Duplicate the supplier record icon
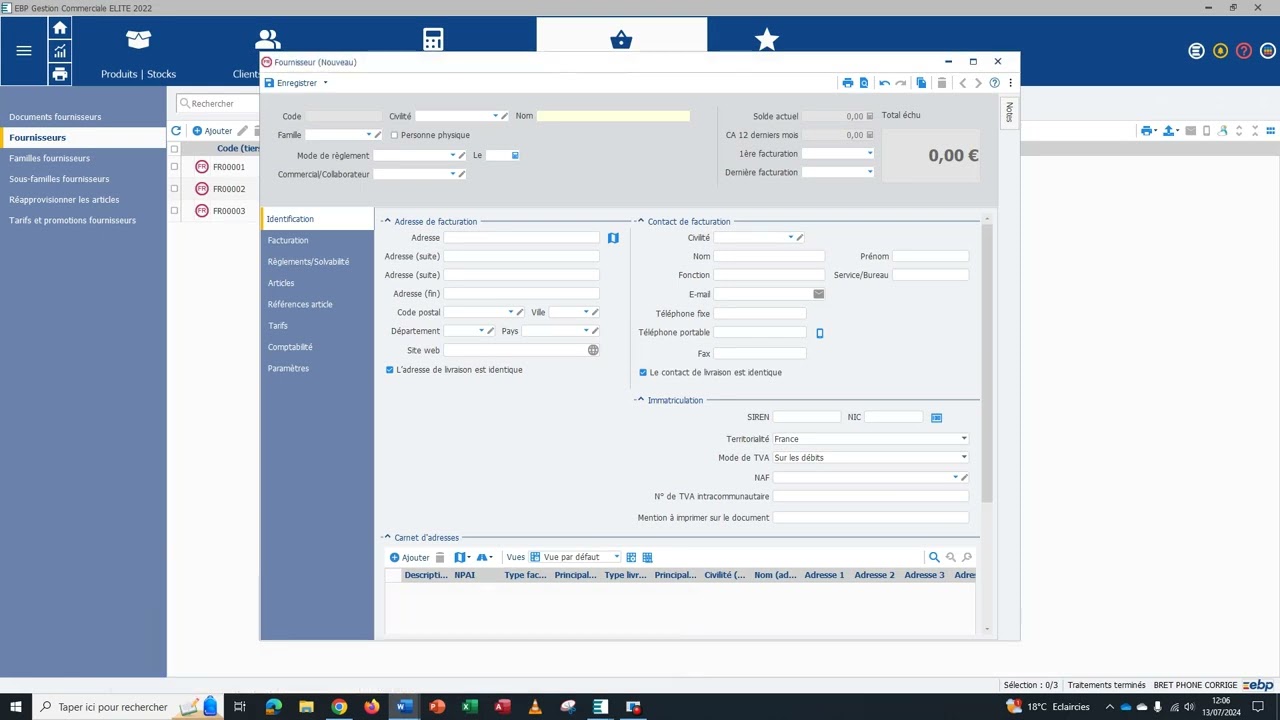Screen dimensions: 1280x720 921,83
